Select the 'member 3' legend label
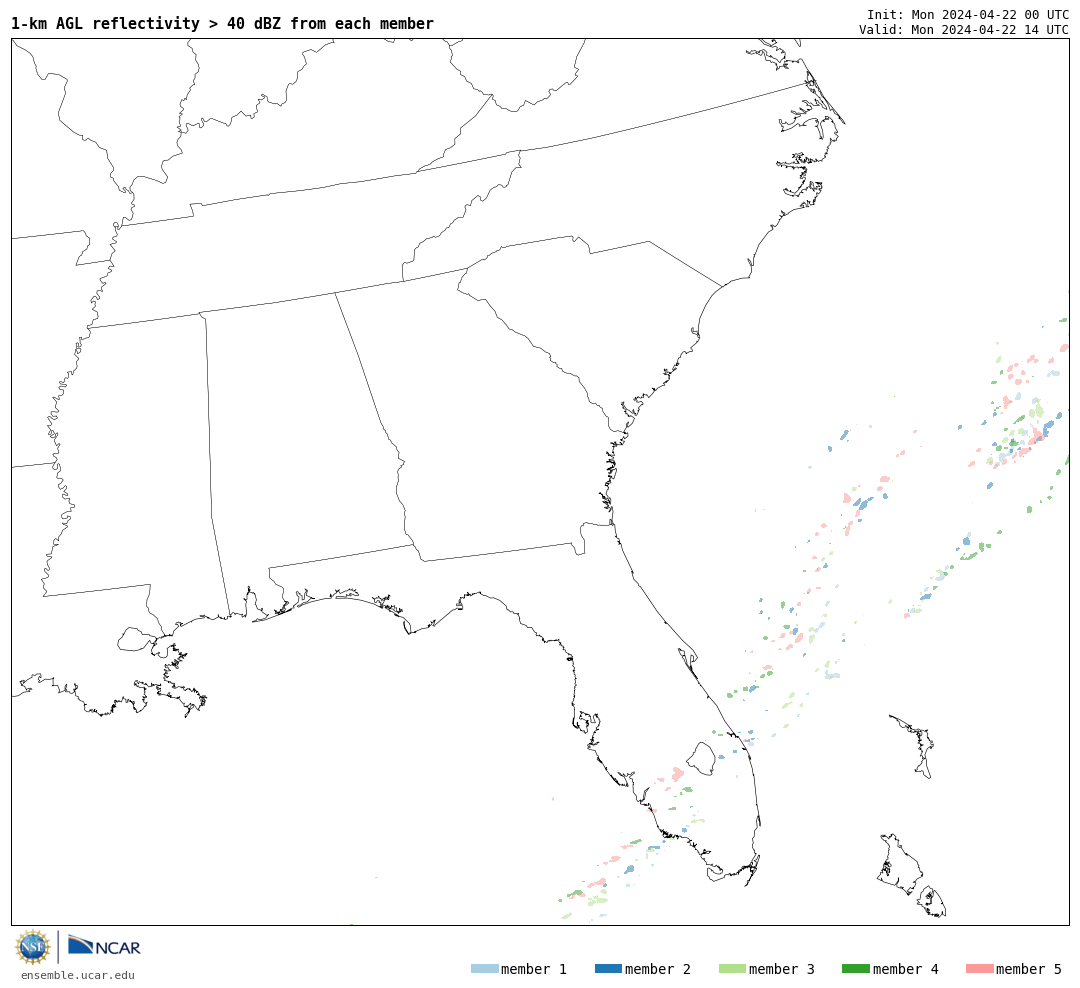The image size is (1080, 988). (782, 969)
